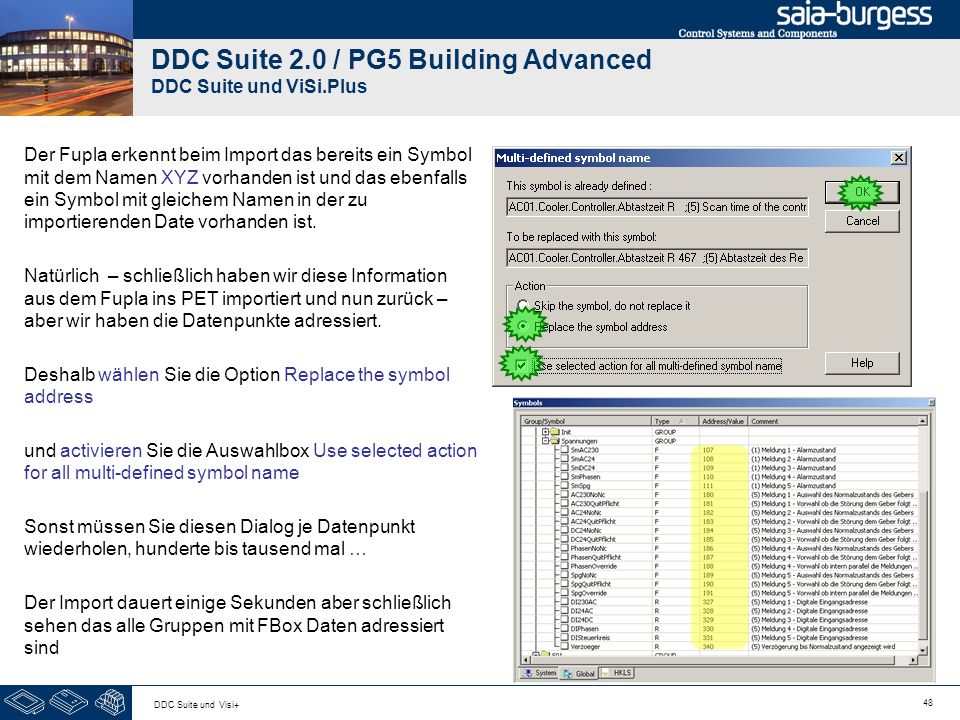Click the SmPhasen symbol icon
The image size is (960, 720).
pyautogui.click(x=565, y=476)
